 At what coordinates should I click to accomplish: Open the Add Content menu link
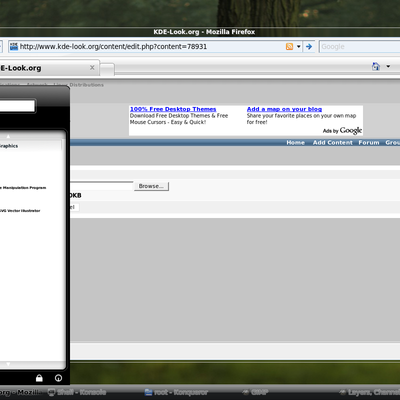[332, 143]
